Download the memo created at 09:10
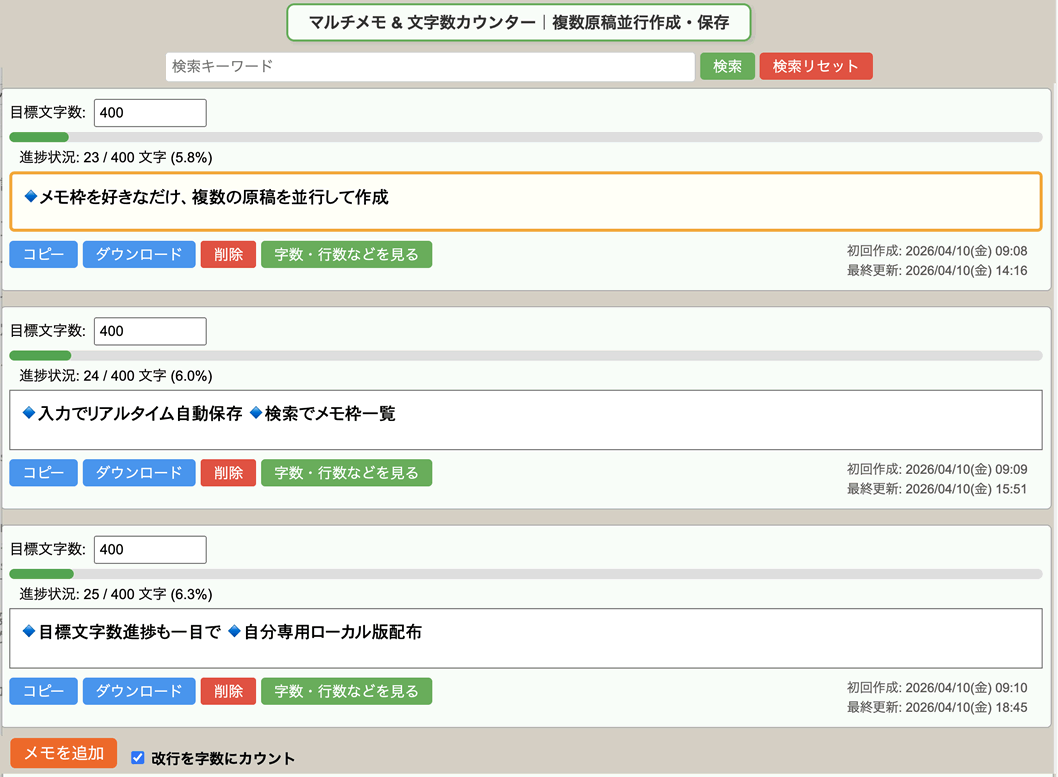The height and width of the screenshot is (777, 1058). click(139, 691)
